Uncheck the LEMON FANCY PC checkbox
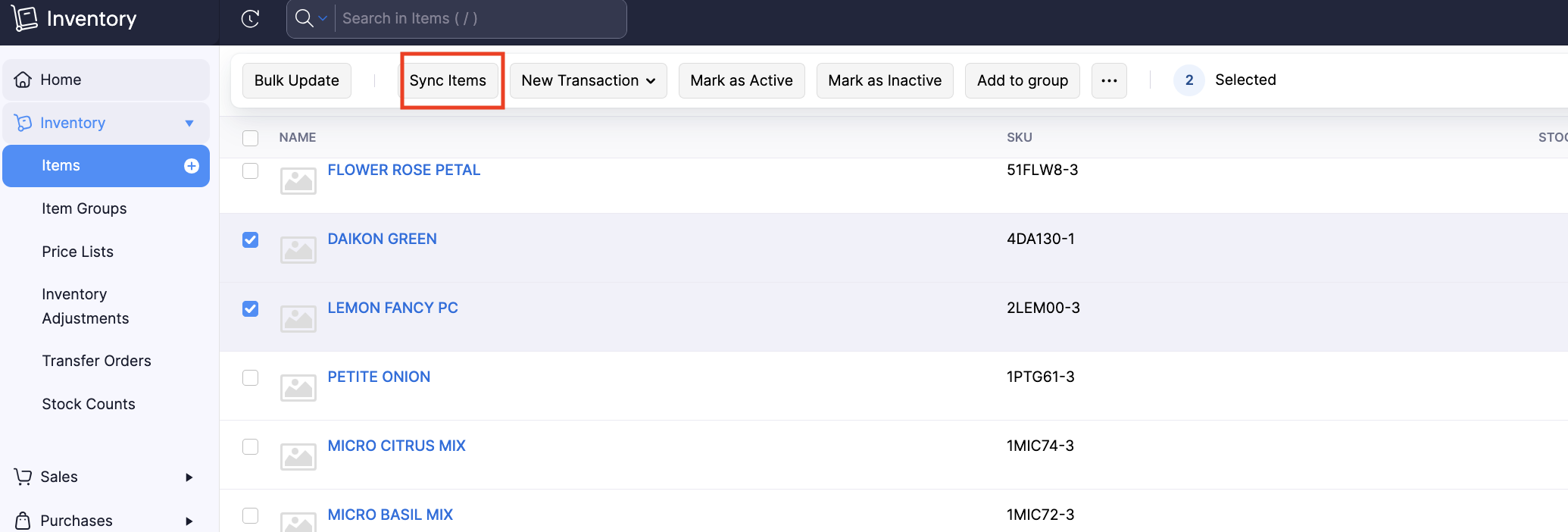Viewport: 1568px width, 532px height. [250, 308]
